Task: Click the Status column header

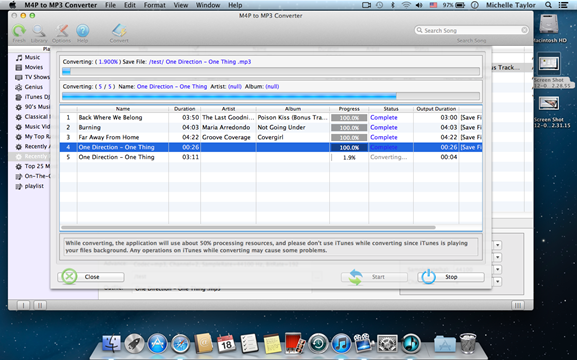Action: coord(391,109)
